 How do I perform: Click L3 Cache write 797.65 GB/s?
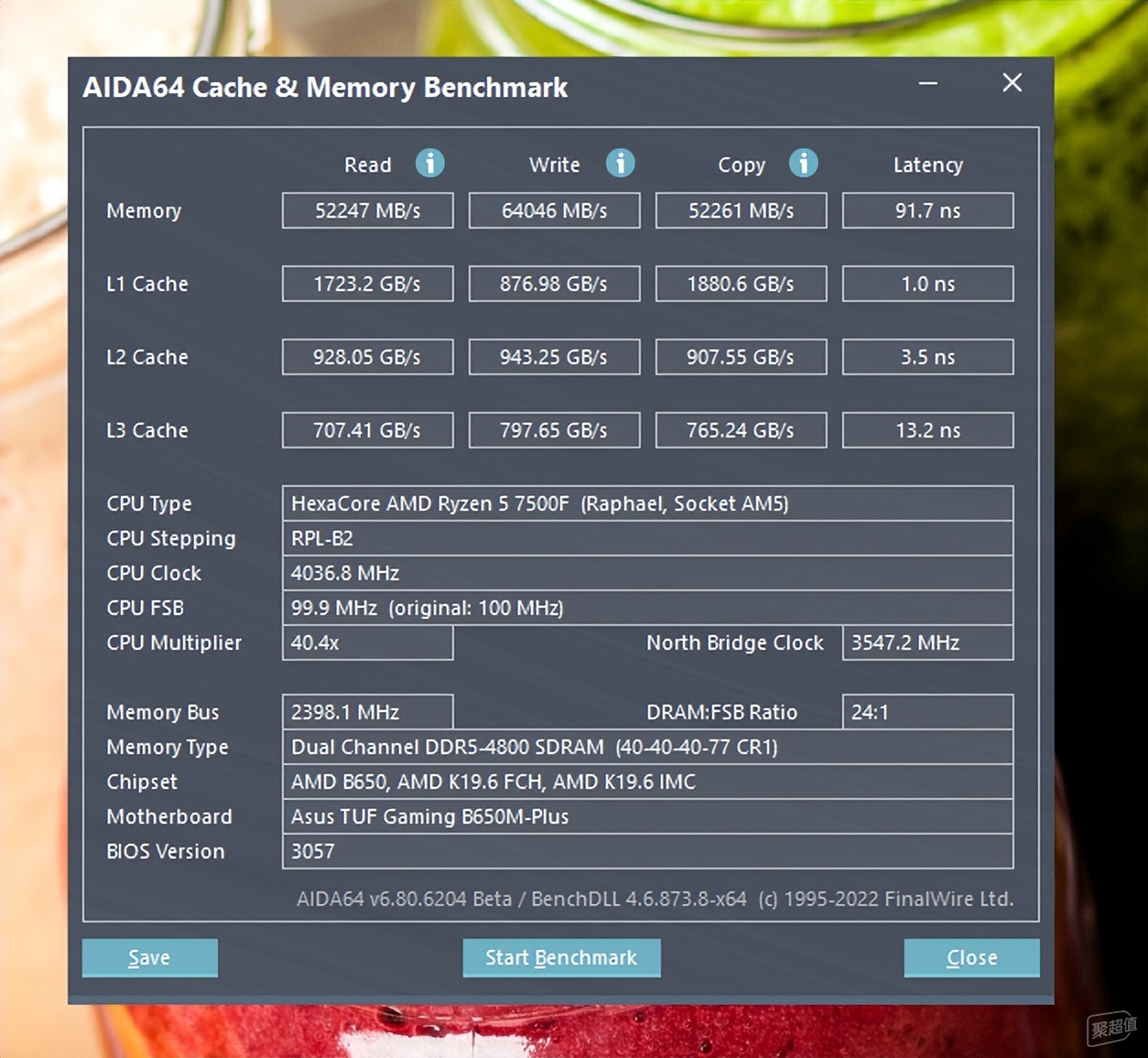pos(555,430)
